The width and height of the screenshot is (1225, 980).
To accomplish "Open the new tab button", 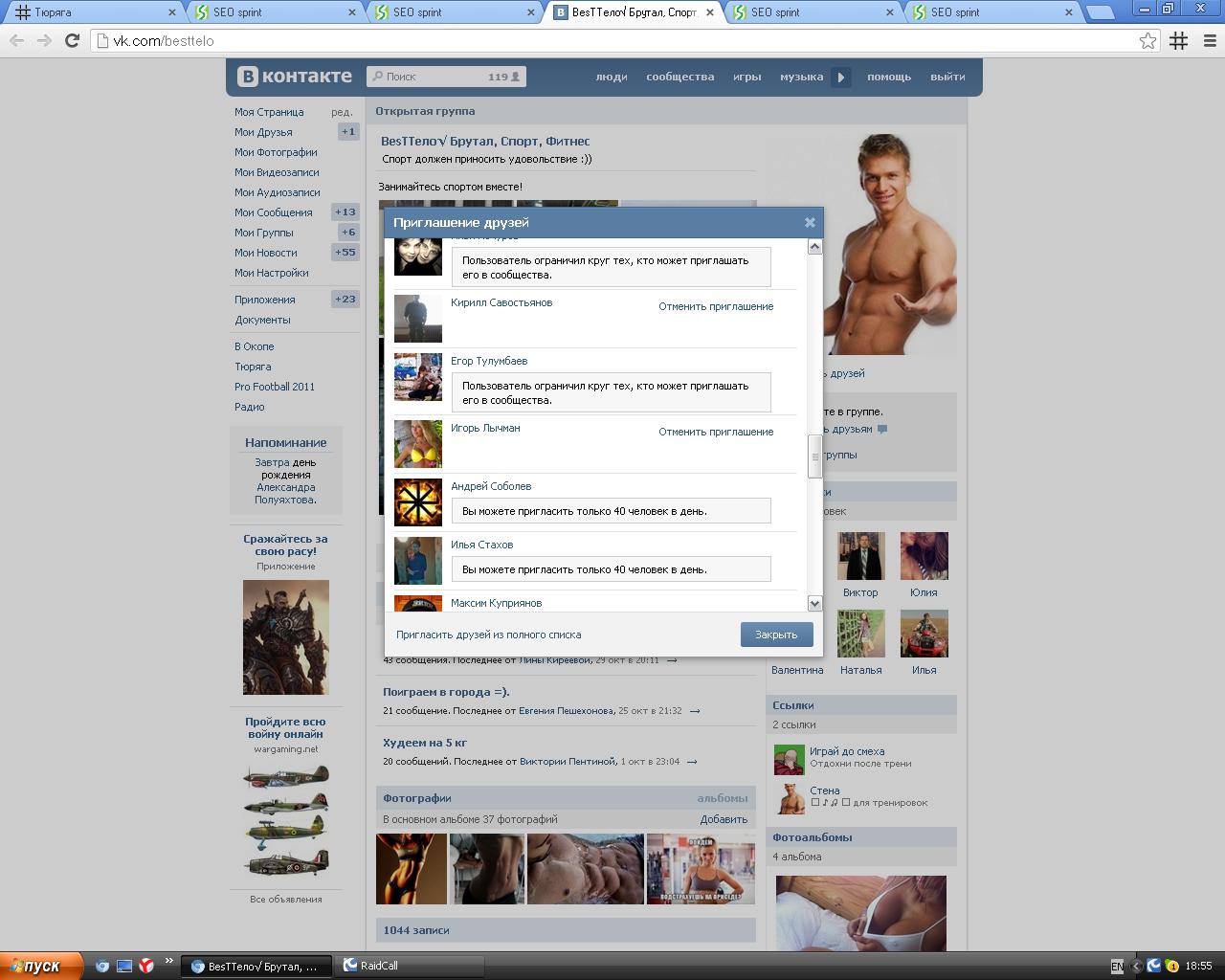I will coord(1101,12).
